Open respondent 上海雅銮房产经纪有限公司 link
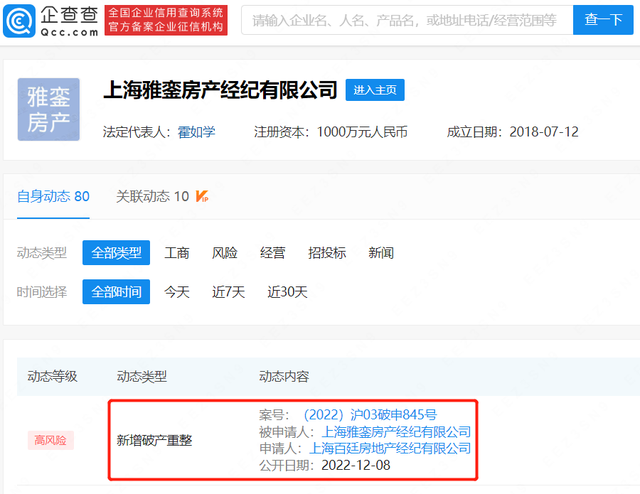 (x=396, y=432)
